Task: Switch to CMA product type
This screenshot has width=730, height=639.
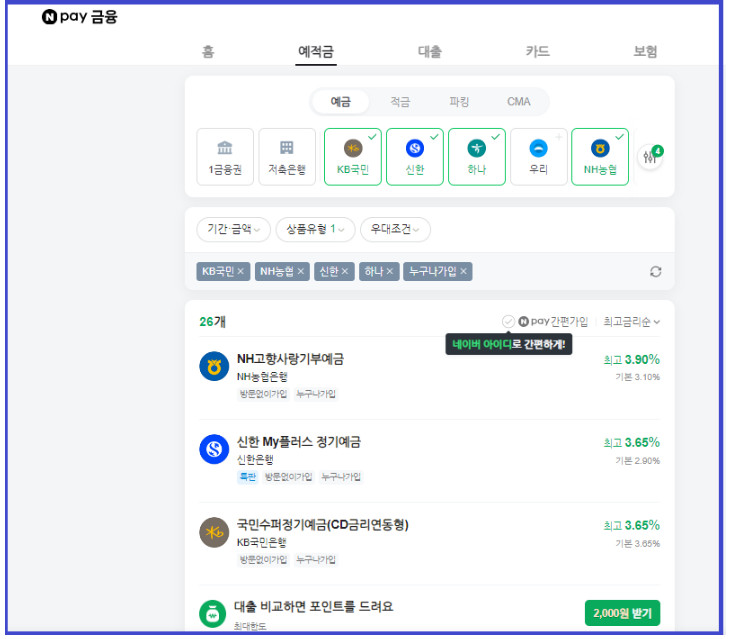Action: 519,101
